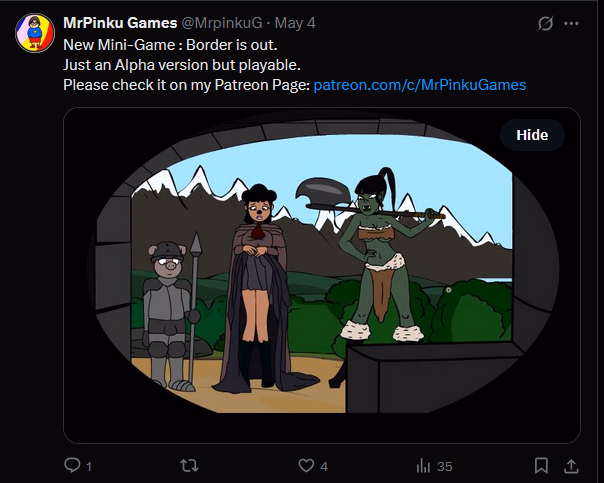Viewport: 604px width, 483px height.
Task: Click the 'New Mini-Game : Border is out' text
Action: 170,45
